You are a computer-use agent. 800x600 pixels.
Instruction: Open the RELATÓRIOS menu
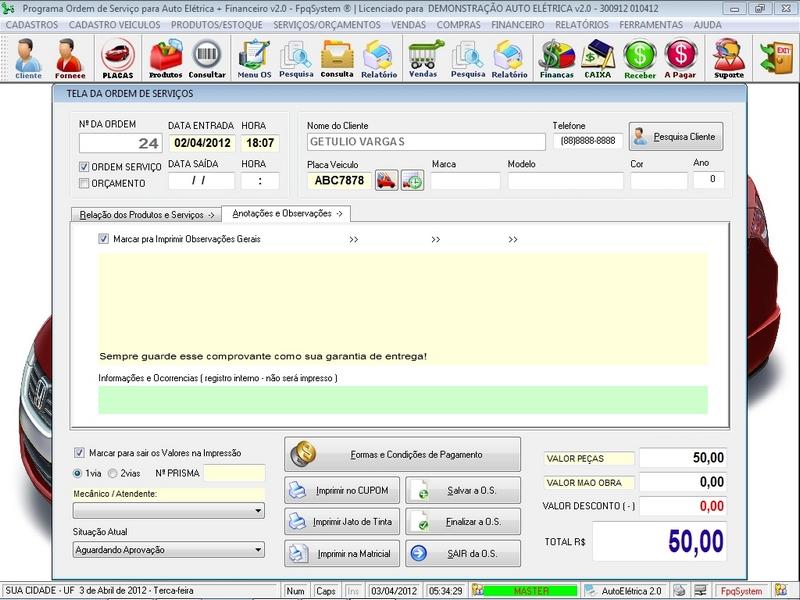(582, 24)
